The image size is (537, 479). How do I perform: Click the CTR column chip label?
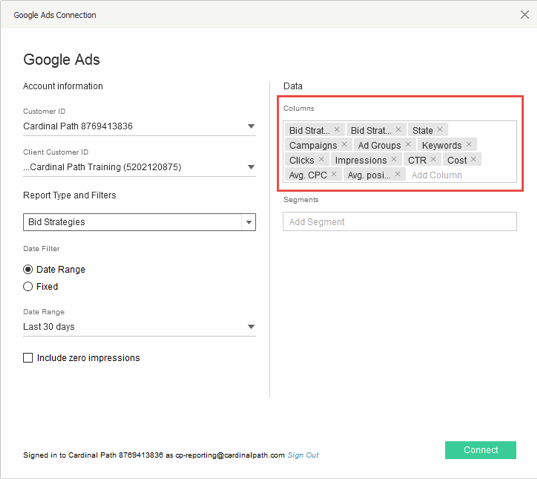417,160
